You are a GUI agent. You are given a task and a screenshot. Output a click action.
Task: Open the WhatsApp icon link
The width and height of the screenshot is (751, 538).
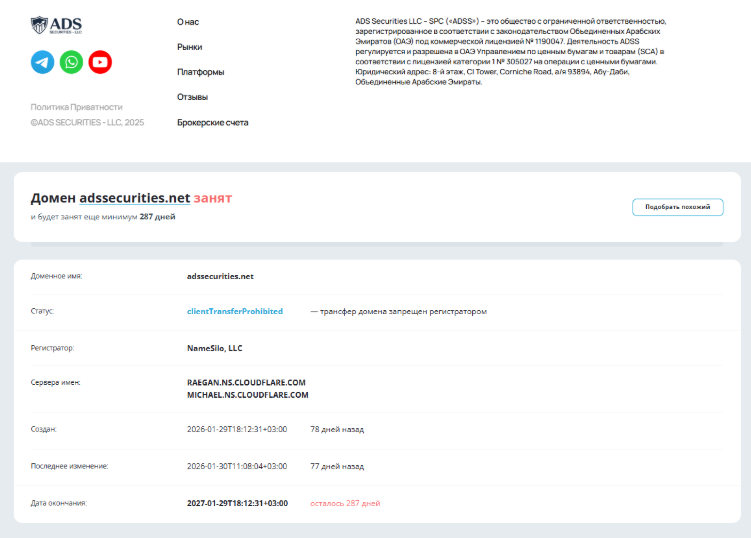71,62
